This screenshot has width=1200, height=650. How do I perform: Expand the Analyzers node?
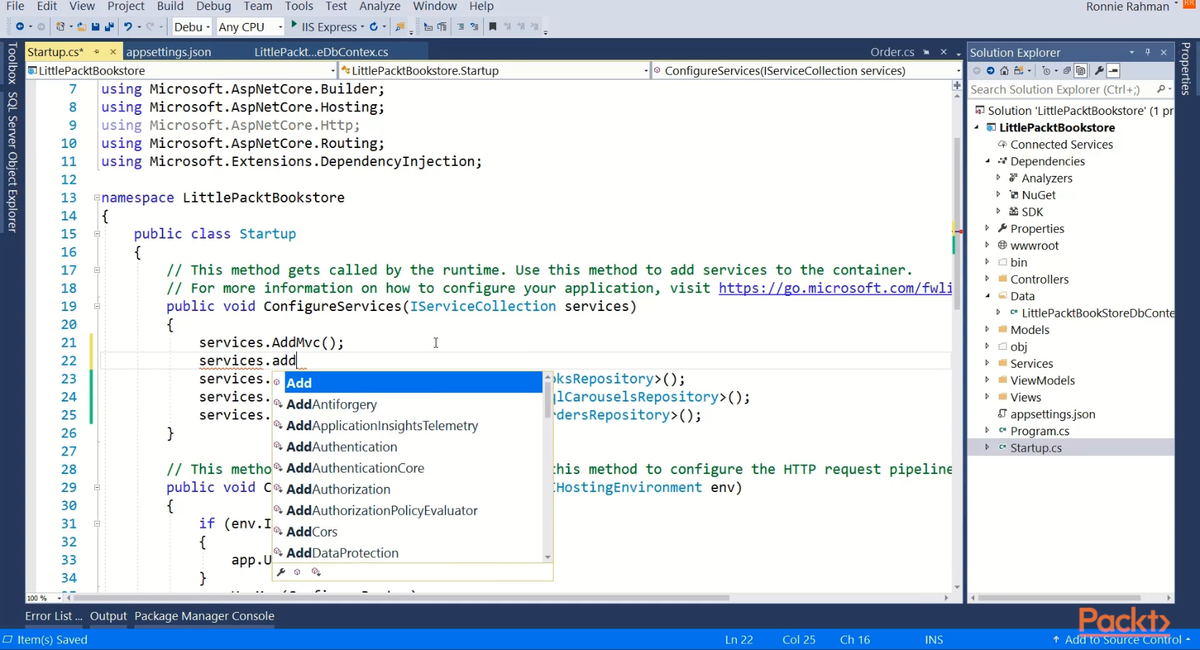(x=998, y=178)
